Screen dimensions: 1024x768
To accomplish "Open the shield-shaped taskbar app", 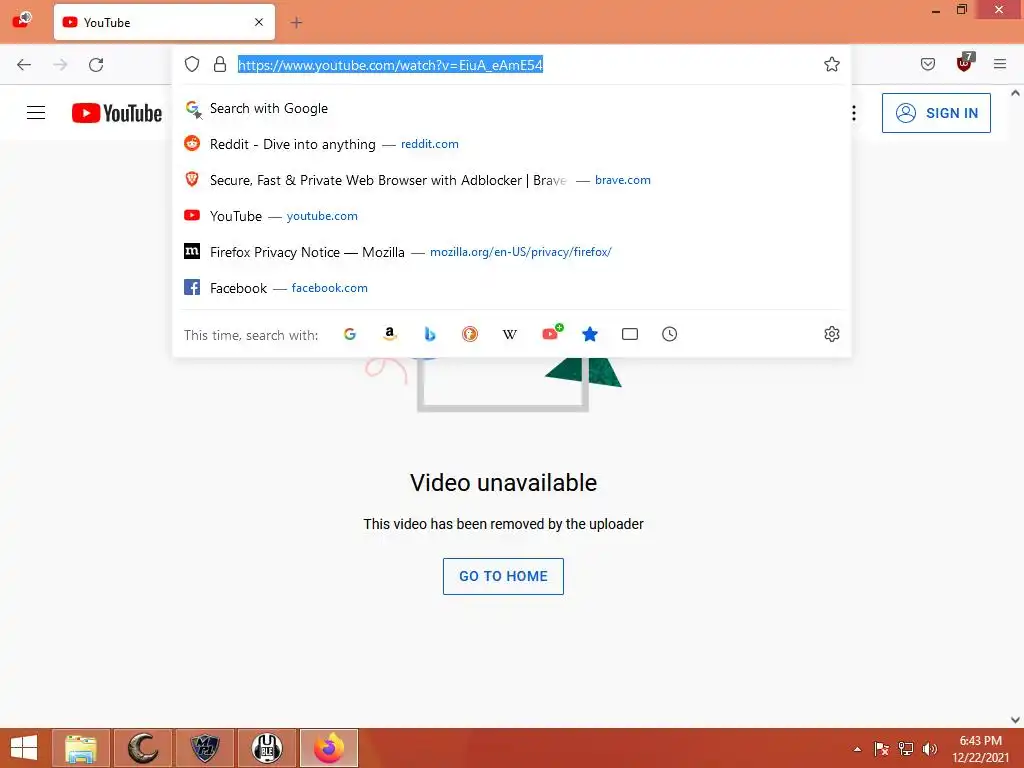I will [x=205, y=748].
